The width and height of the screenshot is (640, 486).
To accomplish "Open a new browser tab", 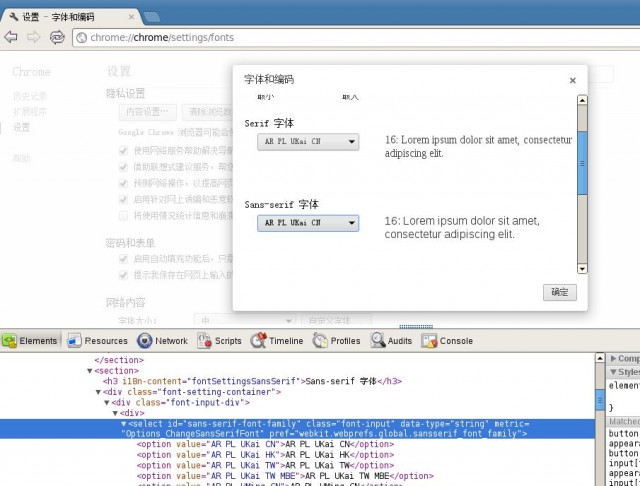I will coord(152,17).
